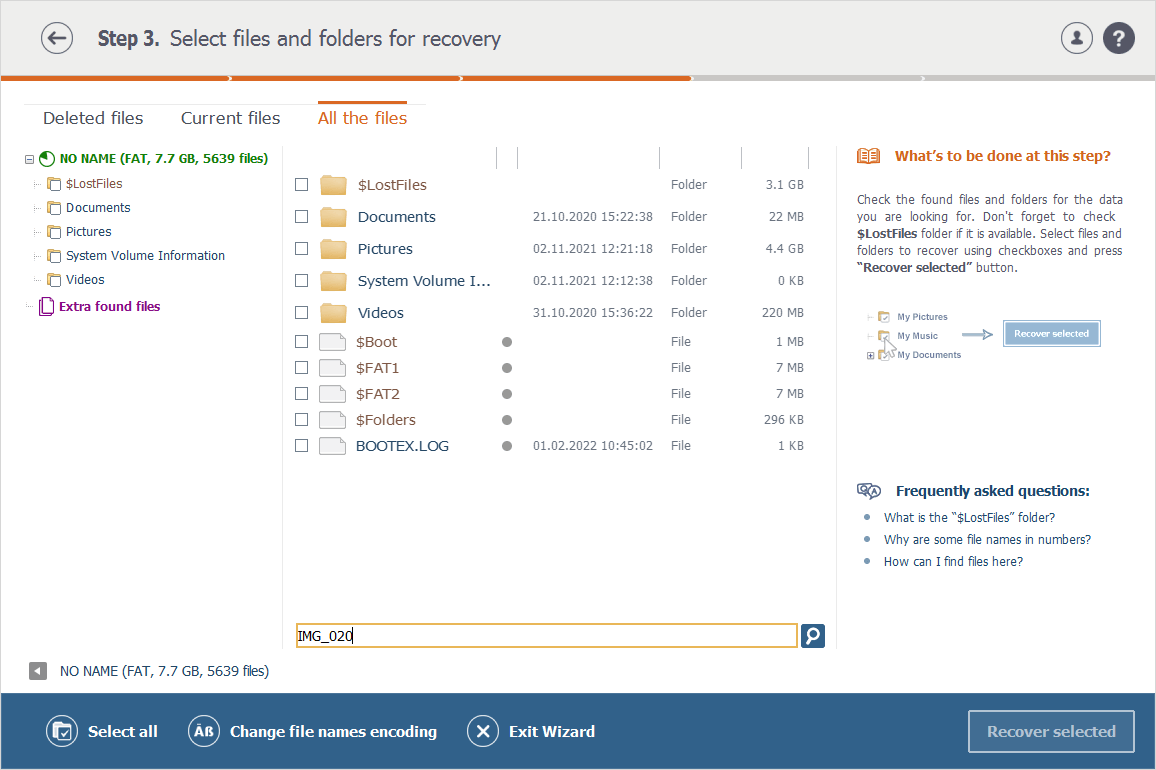Select System Volume Information in the tree
This screenshot has width=1156, height=770.
click(145, 256)
